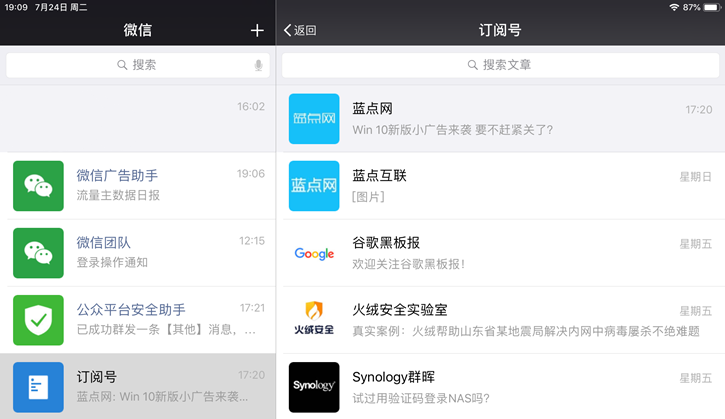Open 订阅号 document icon

pyautogui.click(x=38, y=387)
